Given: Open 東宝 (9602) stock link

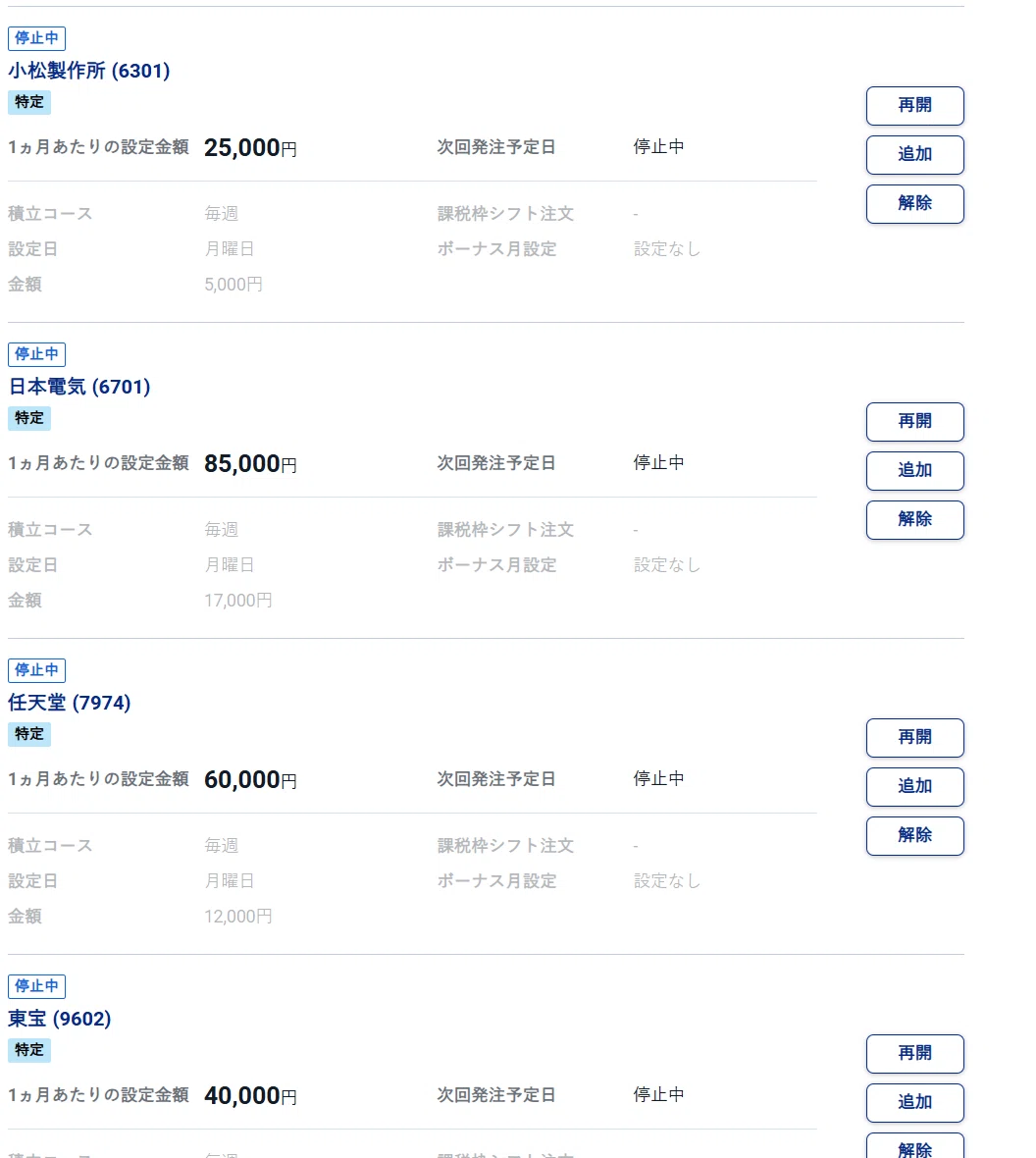Looking at the screenshot, I should (x=59, y=1020).
